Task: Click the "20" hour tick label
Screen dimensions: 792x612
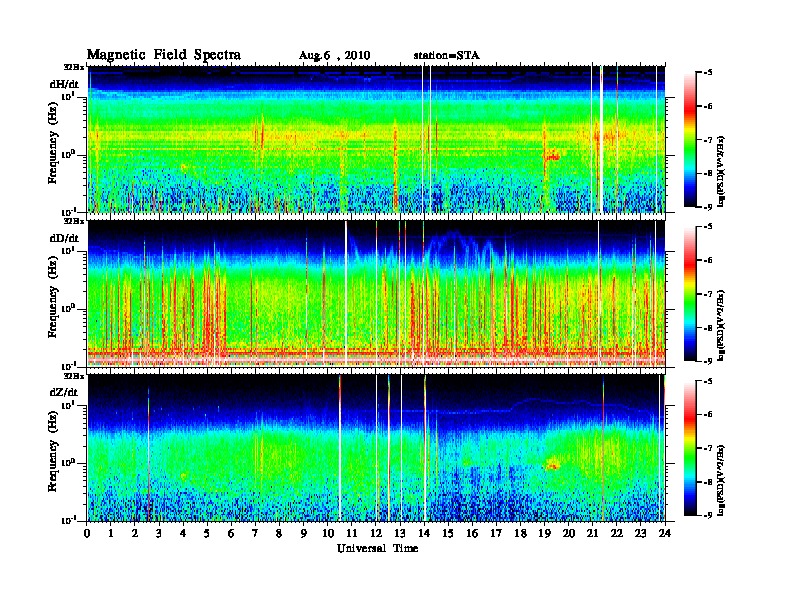Action: pyautogui.click(x=568, y=534)
